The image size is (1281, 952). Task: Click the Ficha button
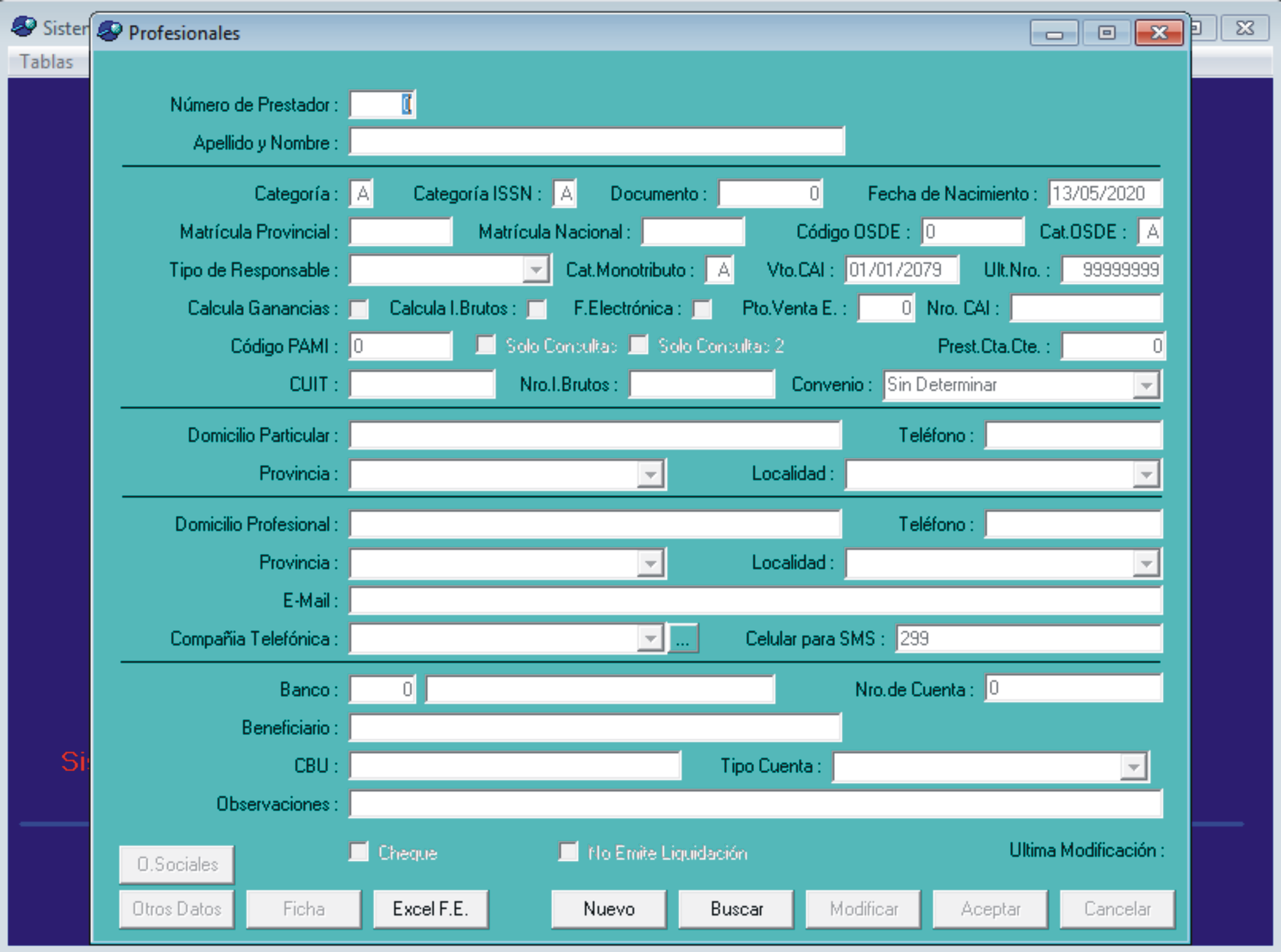click(x=304, y=909)
